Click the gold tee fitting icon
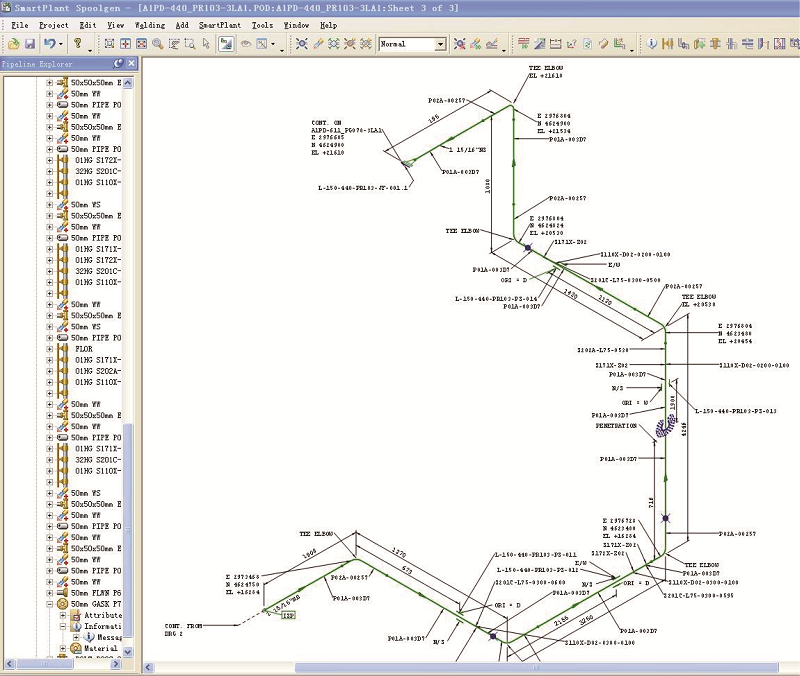Image resolution: width=800 pixels, height=676 pixels. [x=715, y=44]
